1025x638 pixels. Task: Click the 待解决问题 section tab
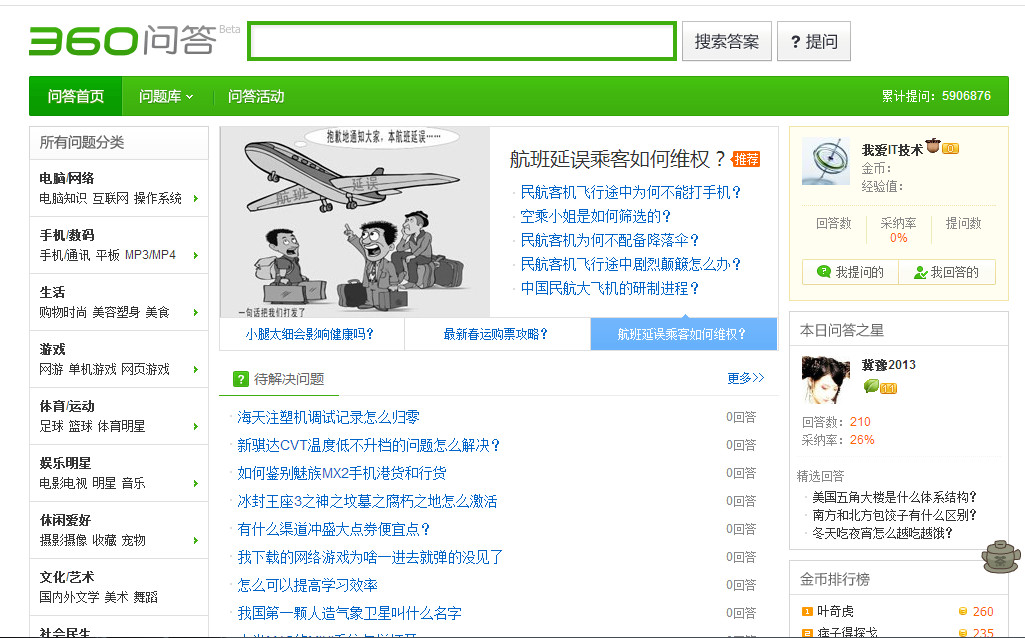point(279,379)
